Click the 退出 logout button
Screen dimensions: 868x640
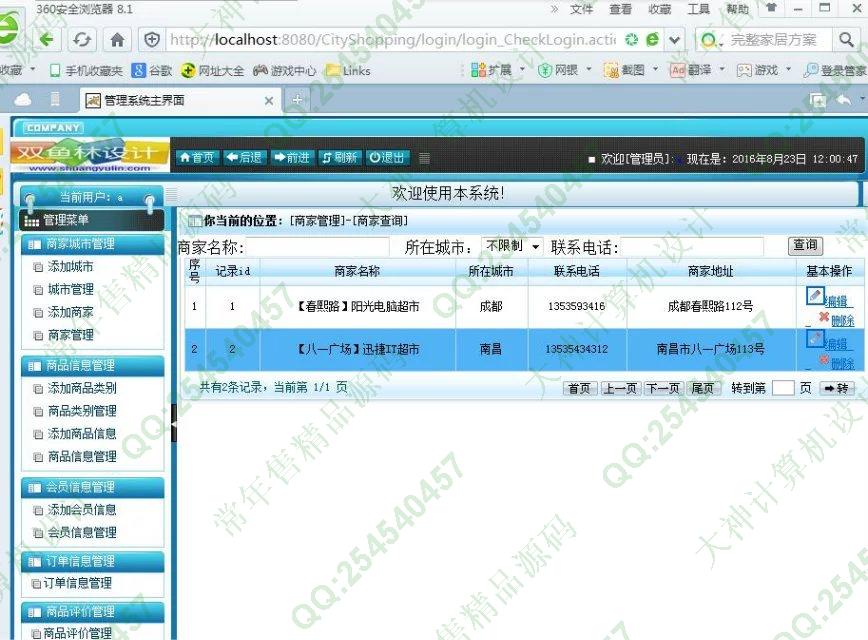pyautogui.click(x=387, y=157)
